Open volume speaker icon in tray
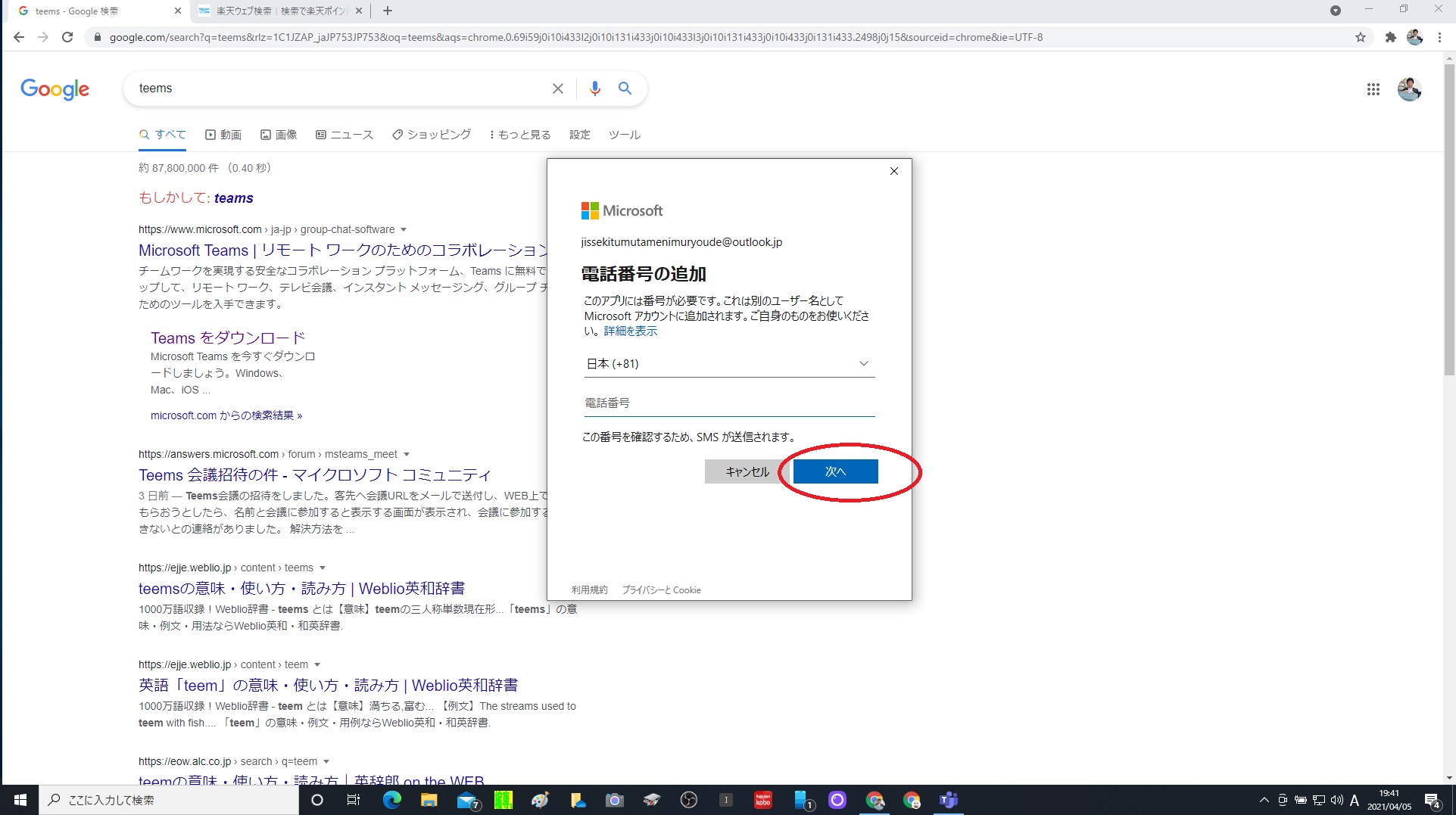The width and height of the screenshot is (1456, 815). point(1336,800)
